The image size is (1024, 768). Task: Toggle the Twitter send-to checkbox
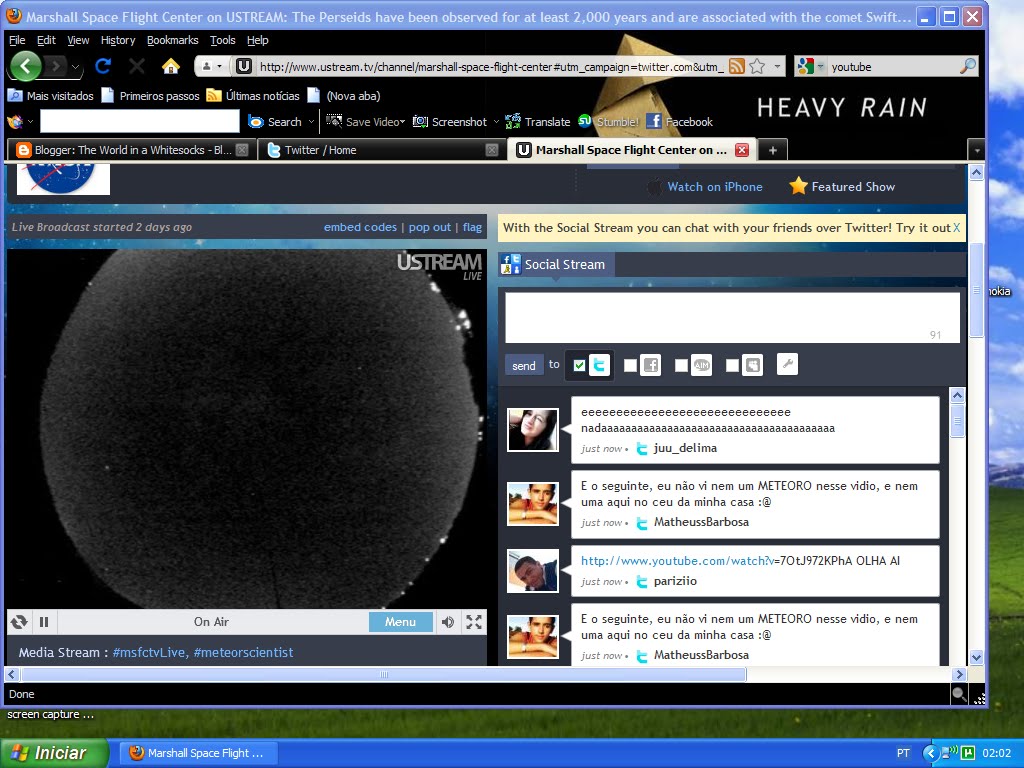(579, 365)
